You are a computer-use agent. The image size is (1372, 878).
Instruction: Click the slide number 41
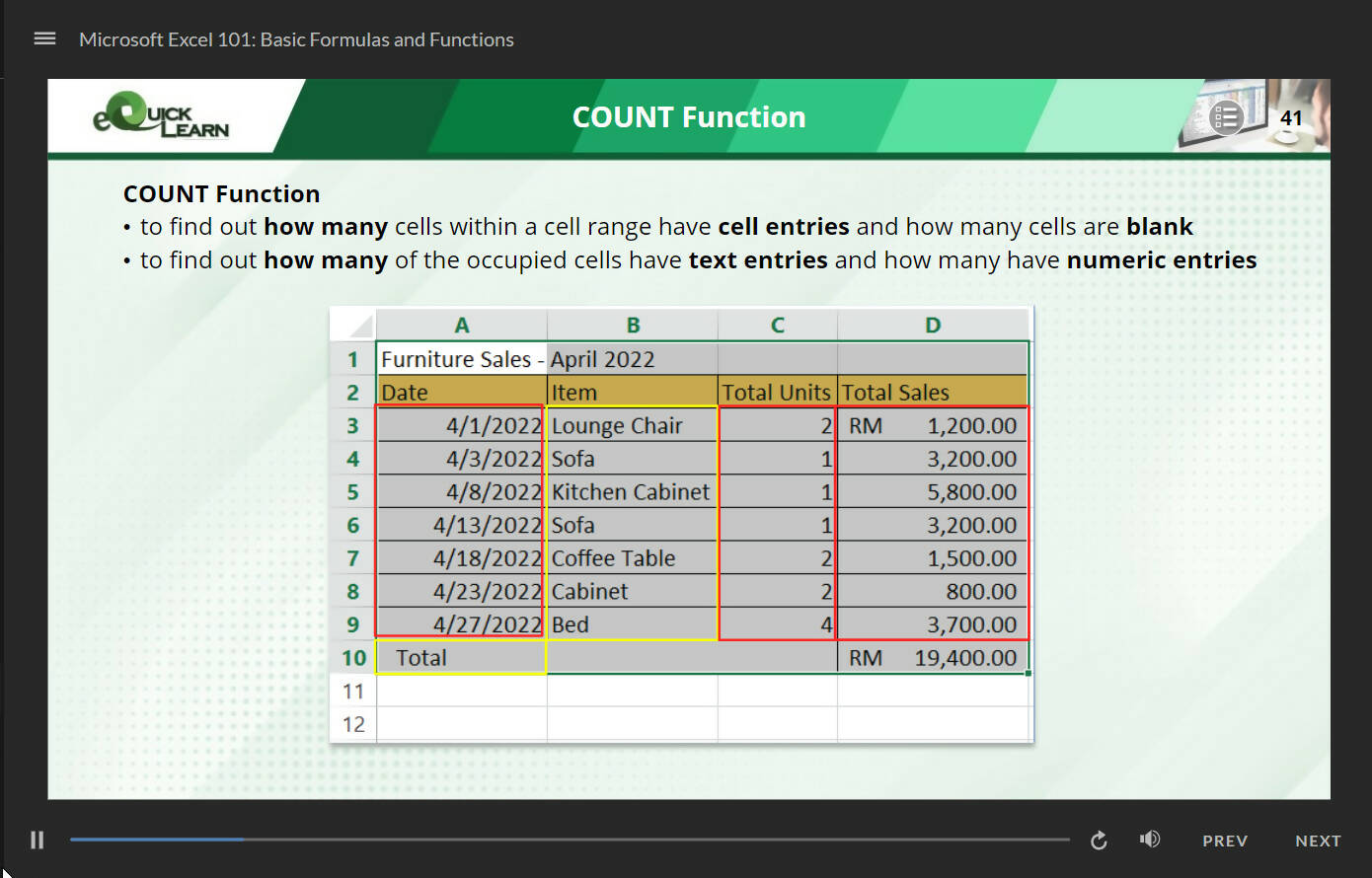(x=1291, y=118)
